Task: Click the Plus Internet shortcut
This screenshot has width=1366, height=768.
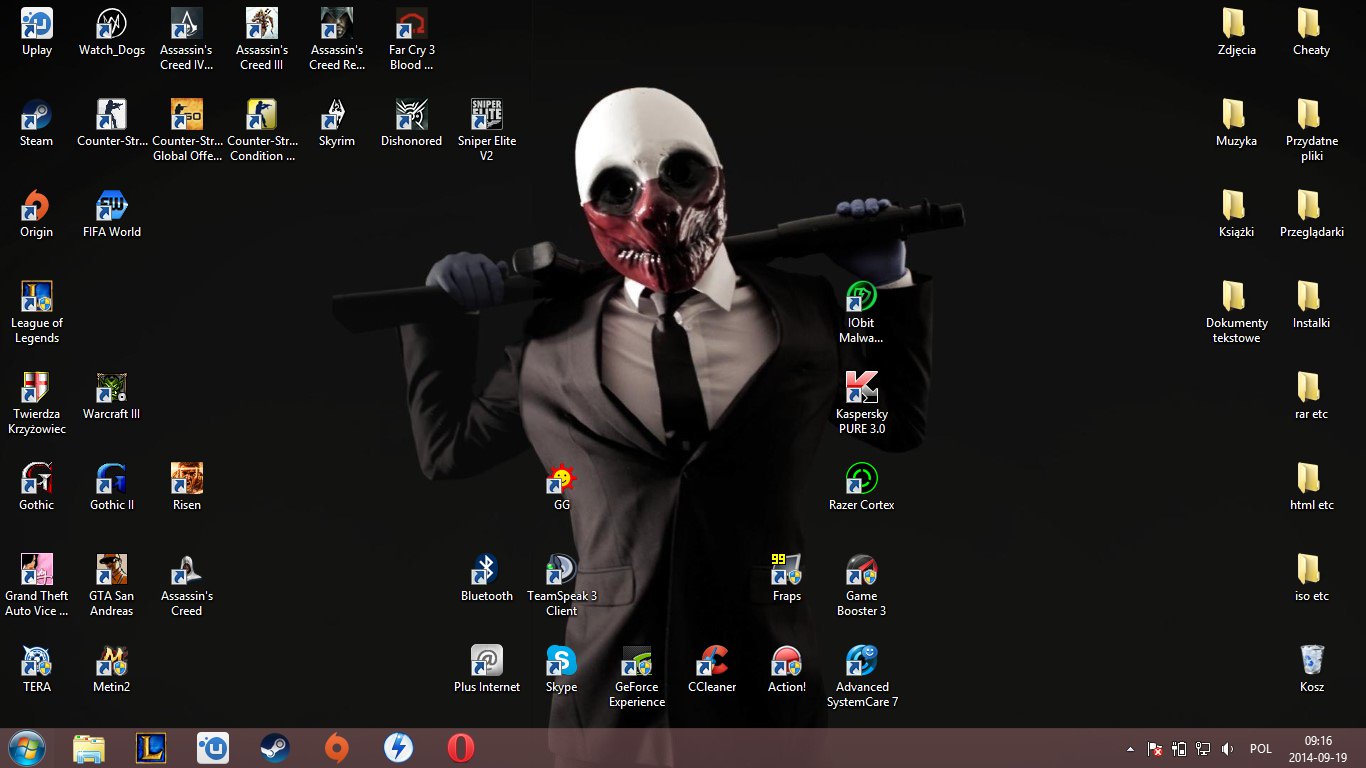Action: pos(487,669)
